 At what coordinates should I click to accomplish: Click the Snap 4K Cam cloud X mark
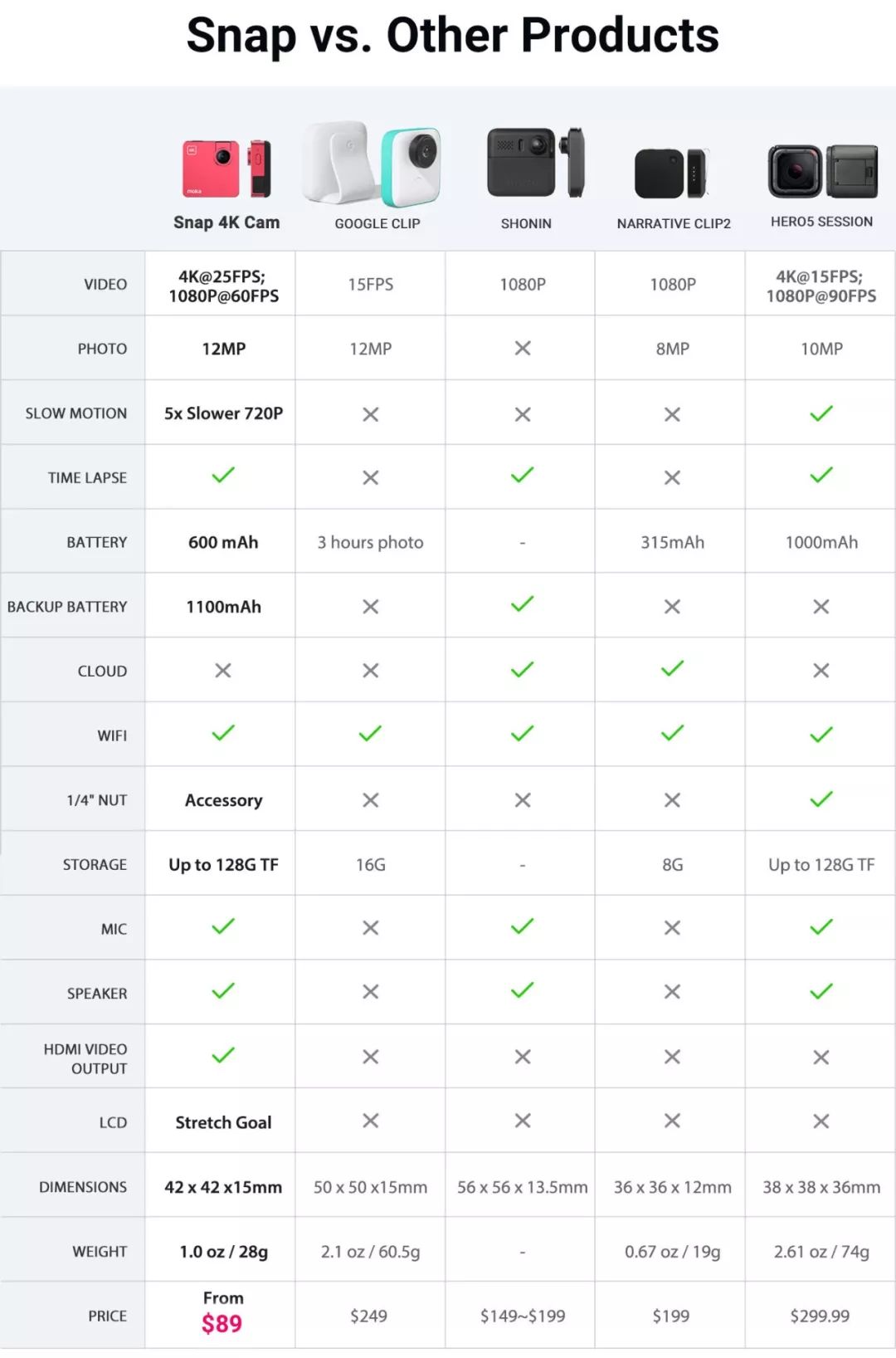click(223, 670)
